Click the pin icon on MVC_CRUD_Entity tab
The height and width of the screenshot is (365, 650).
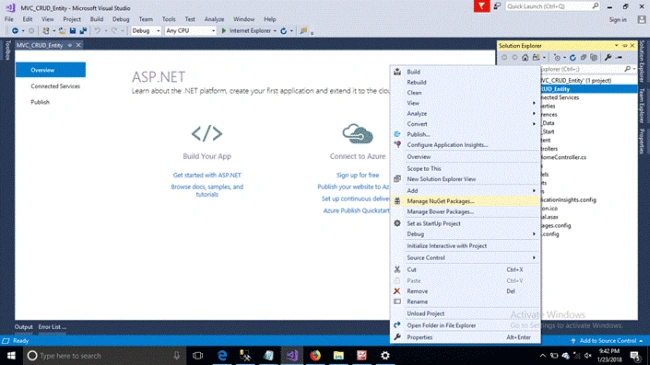(70, 45)
